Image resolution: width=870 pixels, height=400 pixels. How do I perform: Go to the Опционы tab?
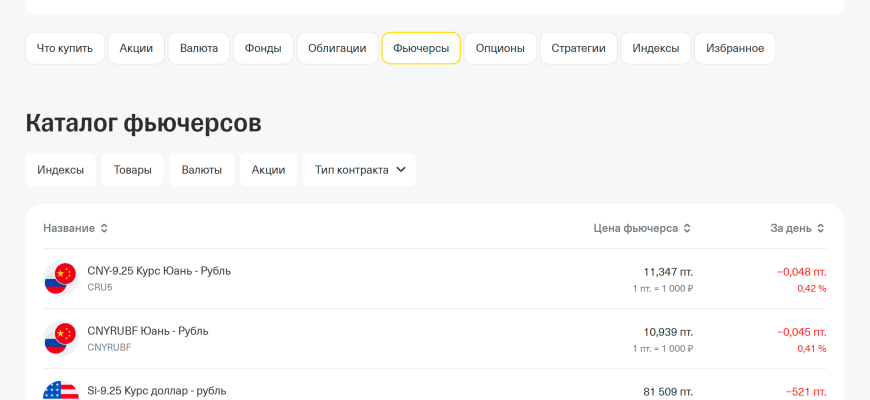click(500, 48)
